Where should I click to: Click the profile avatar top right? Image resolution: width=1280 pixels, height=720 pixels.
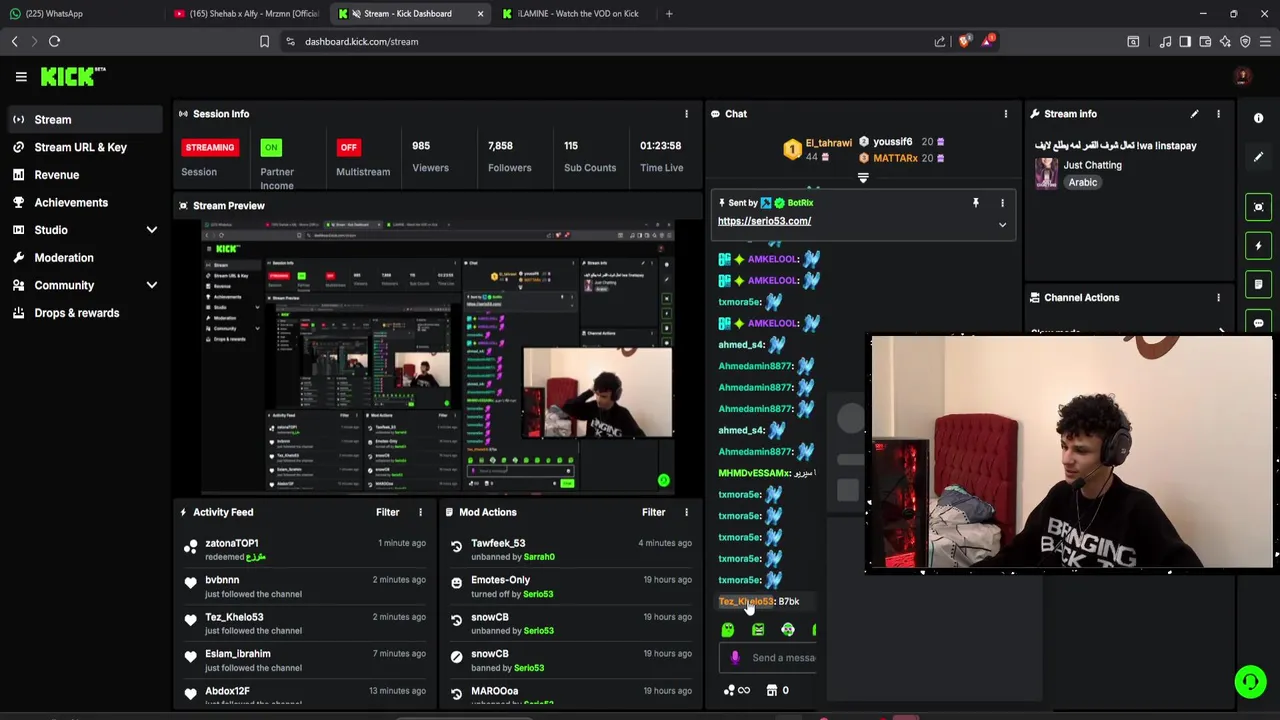click(x=1242, y=76)
